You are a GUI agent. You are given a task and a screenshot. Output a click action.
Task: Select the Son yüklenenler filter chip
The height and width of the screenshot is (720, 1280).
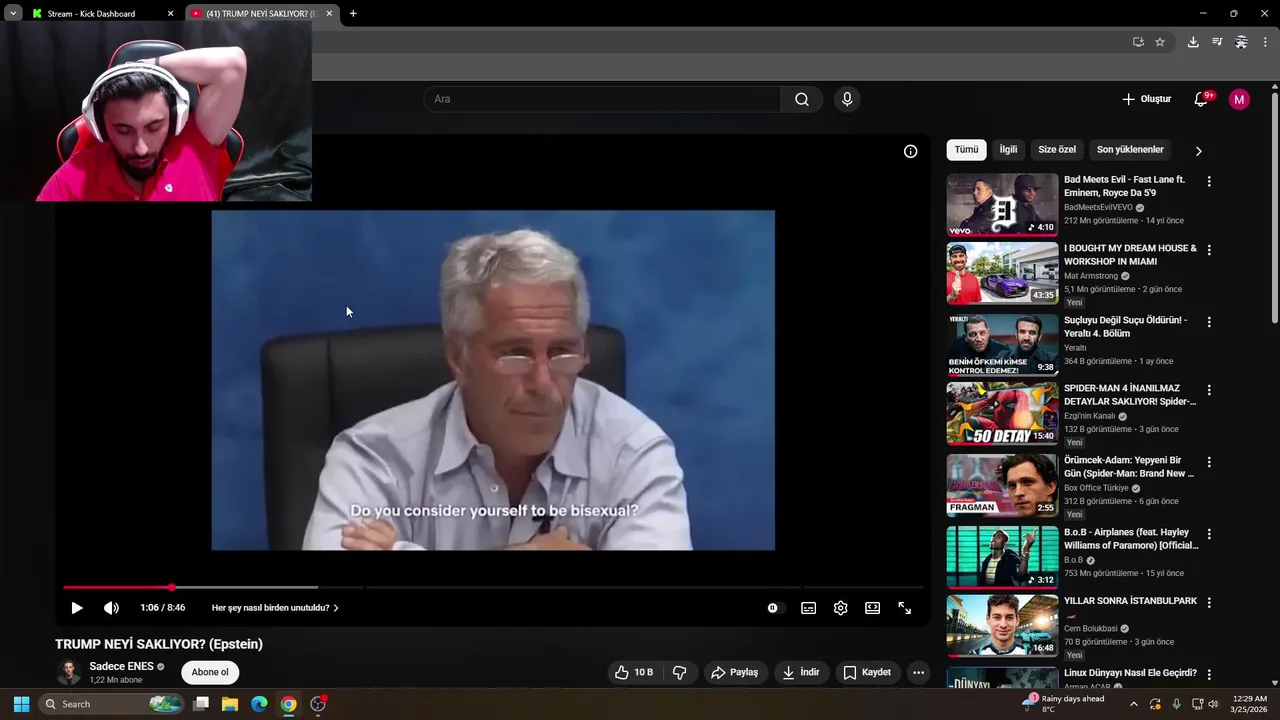[x=1130, y=150]
